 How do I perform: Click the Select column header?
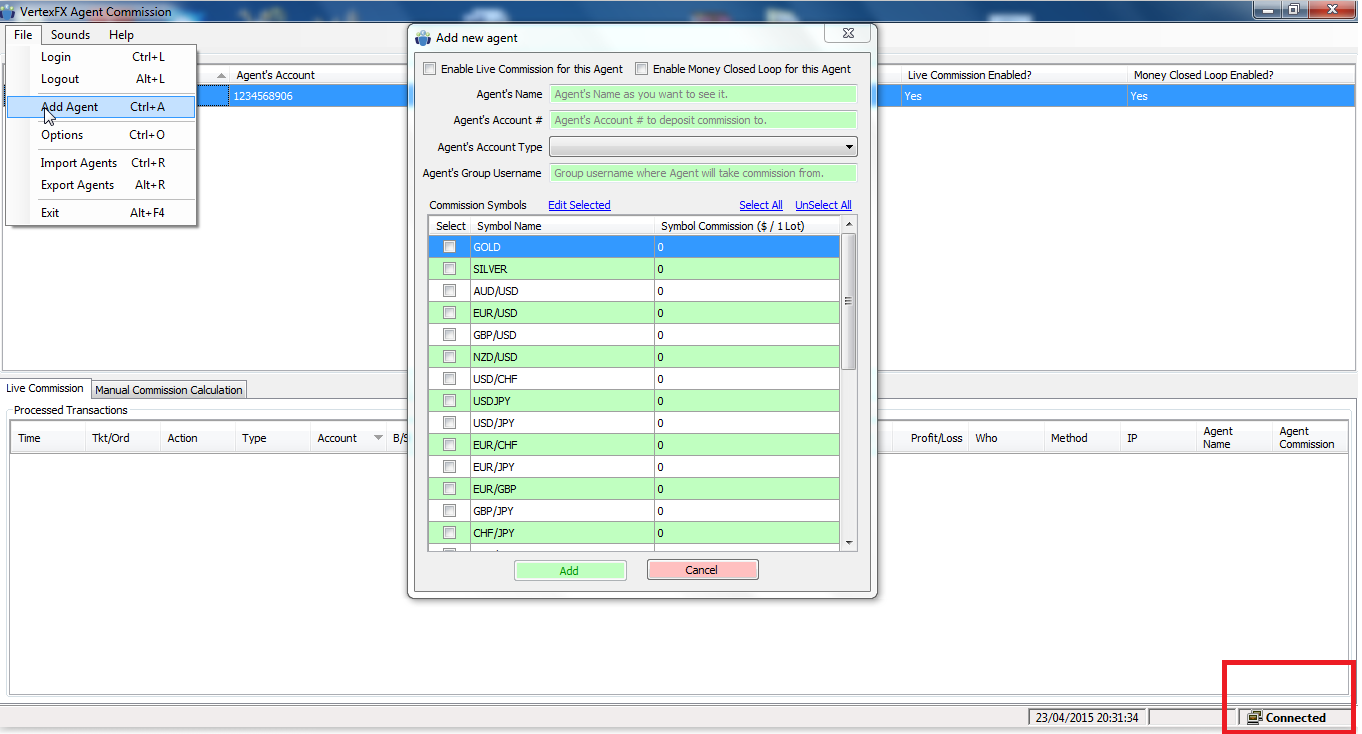(x=450, y=226)
